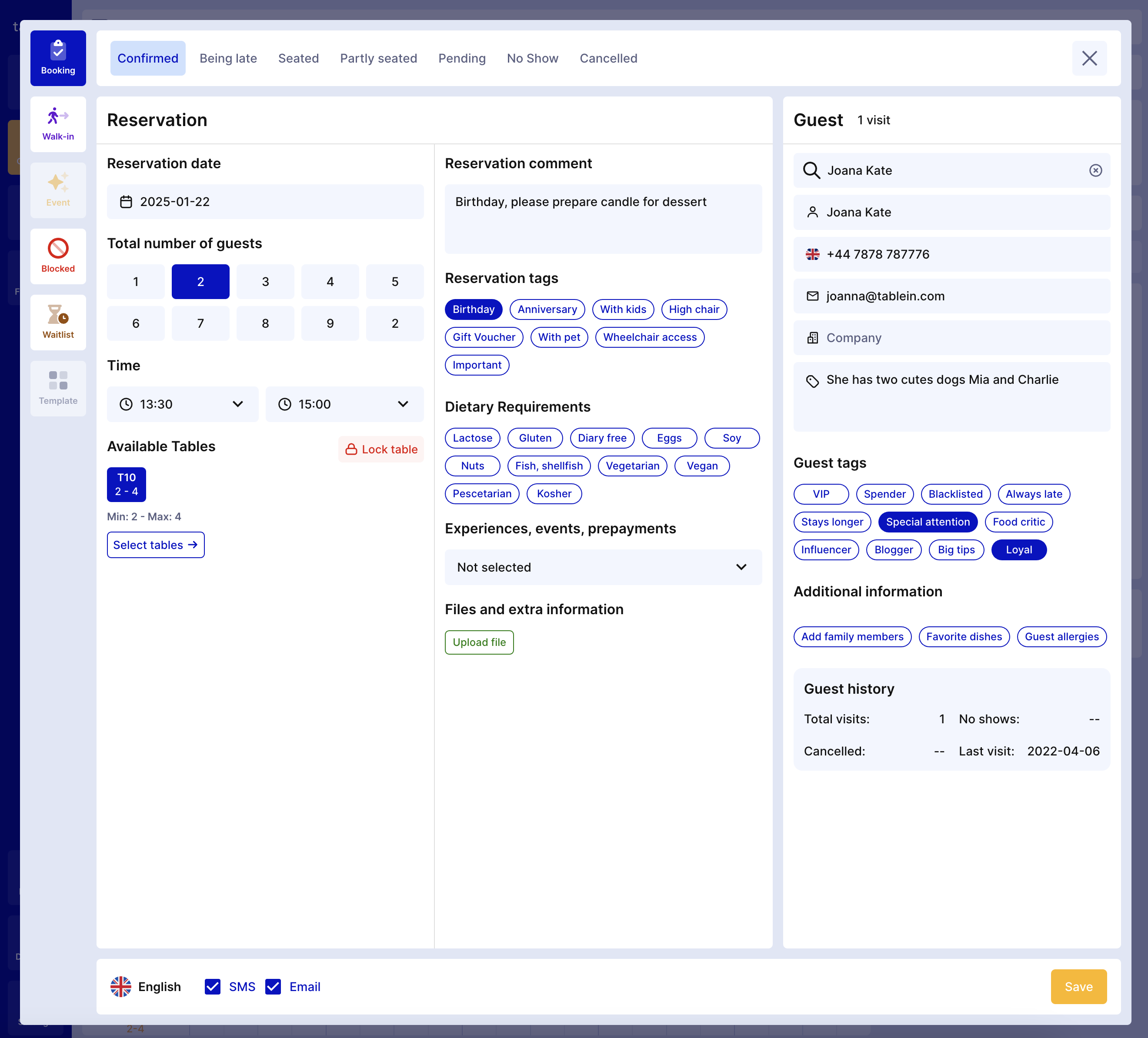Click the calendar icon beside reservation date
The height and width of the screenshot is (1038, 1148).
[x=127, y=201]
